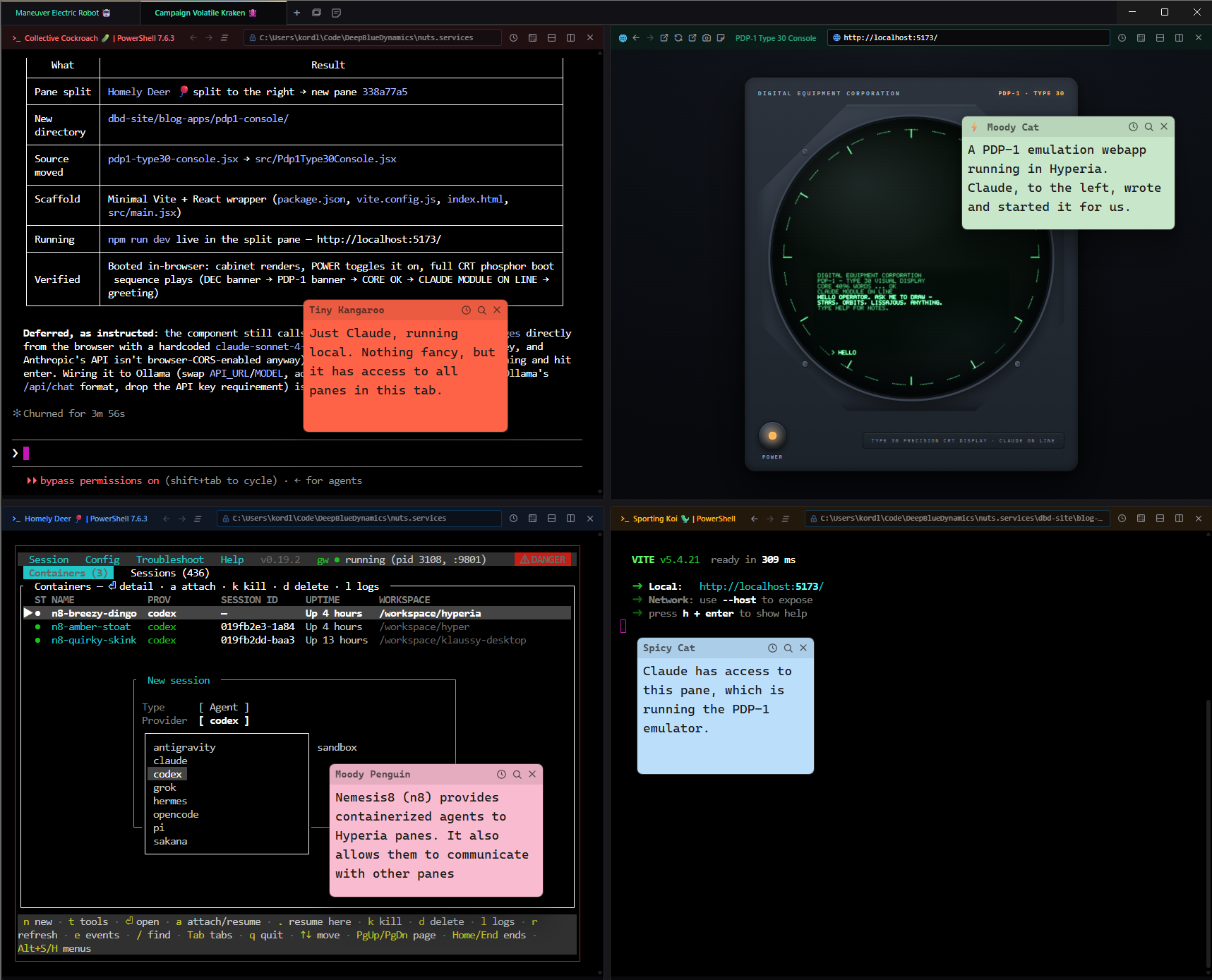Open localhost:5173 link in Vite output

point(761,586)
